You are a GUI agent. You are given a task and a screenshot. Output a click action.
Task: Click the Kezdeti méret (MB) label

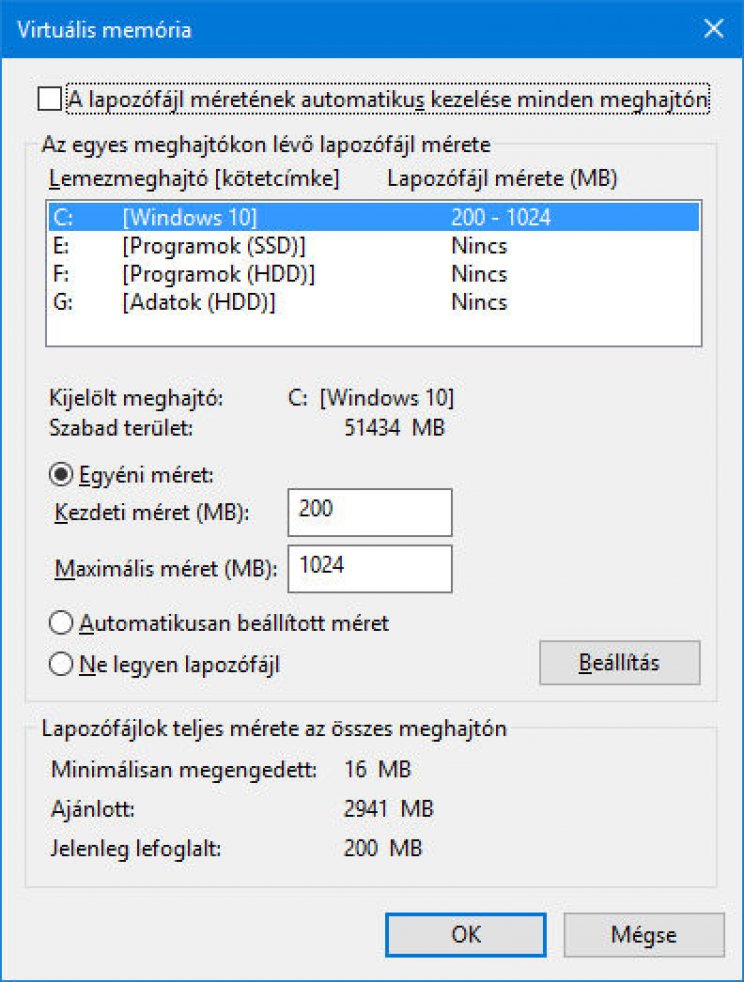point(152,512)
